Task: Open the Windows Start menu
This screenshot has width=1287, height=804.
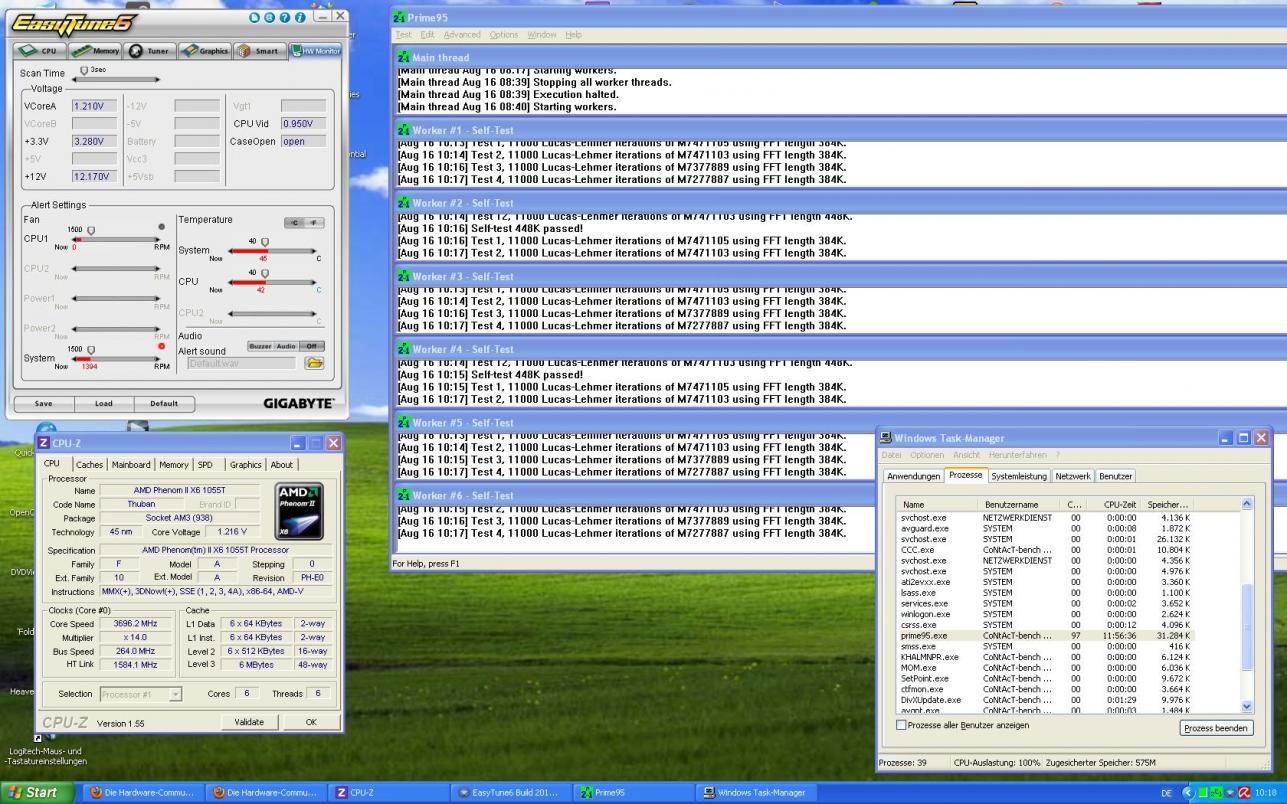Action: pos(36,793)
